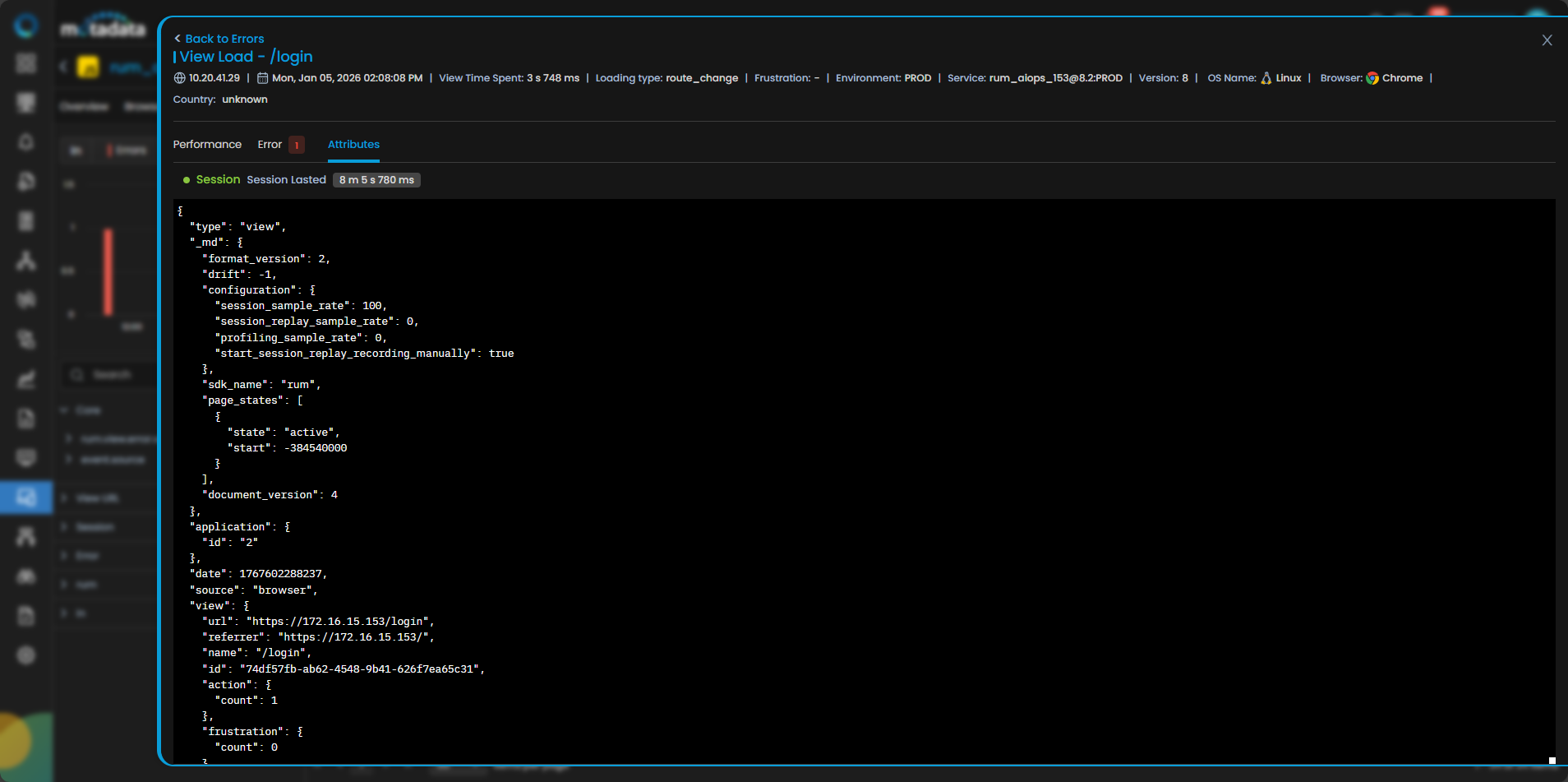Click the calendar icon beside the date
Image resolution: width=1568 pixels, height=782 pixels.
coord(263,78)
